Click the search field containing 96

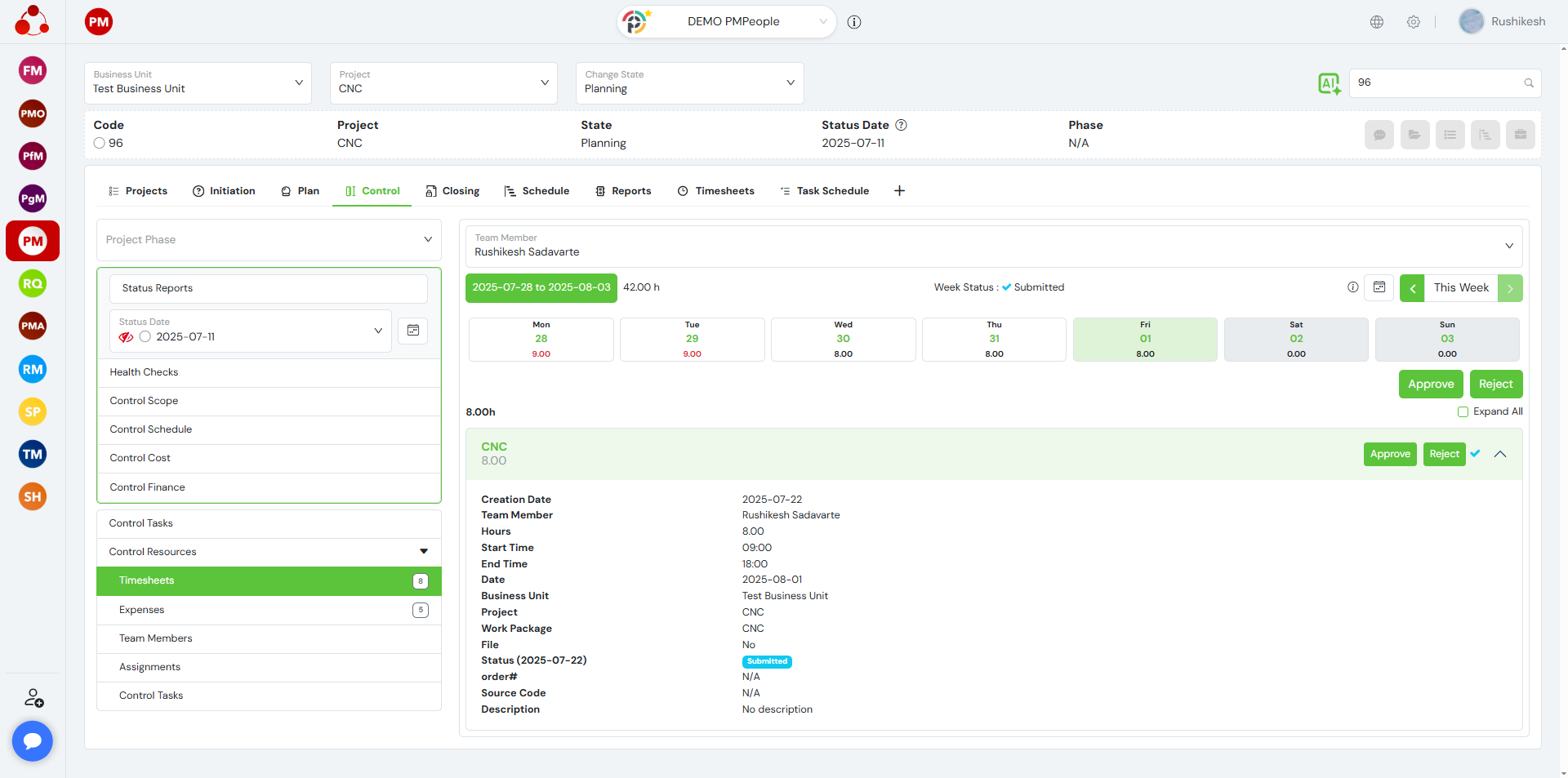tap(1436, 83)
